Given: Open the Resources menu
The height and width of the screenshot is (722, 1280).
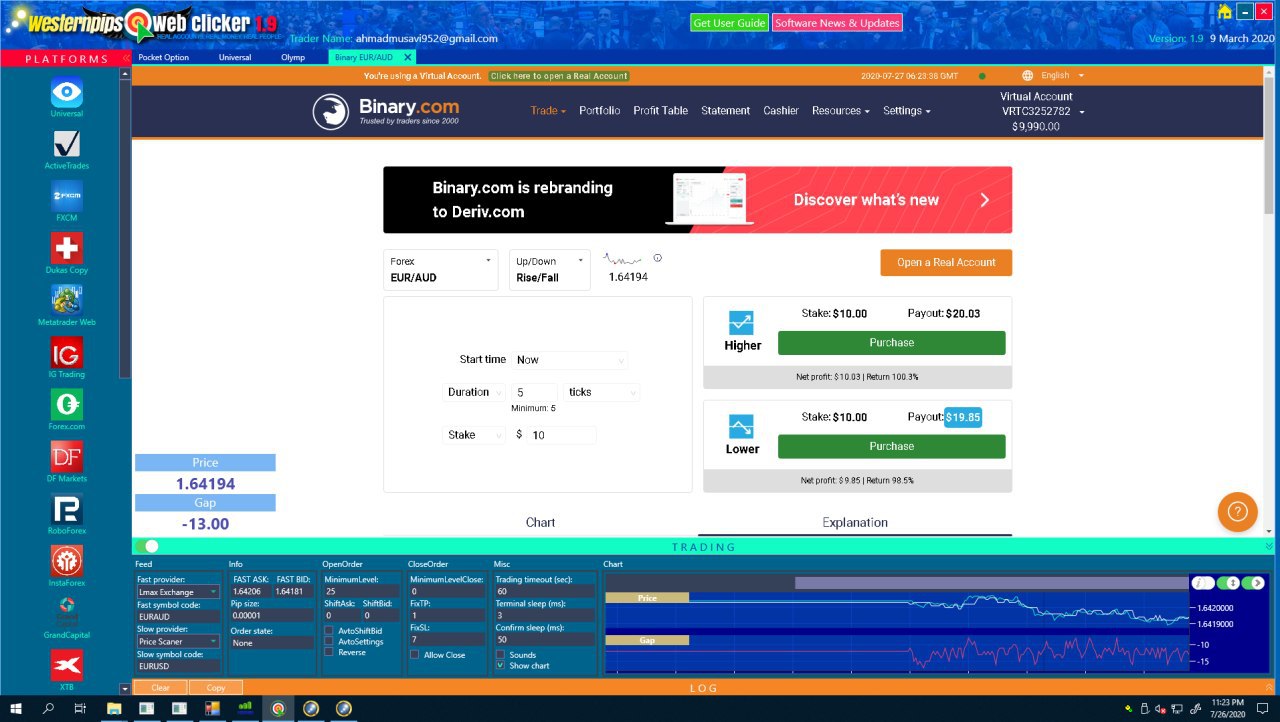Looking at the screenshot, I should click(x=840, y=111).
